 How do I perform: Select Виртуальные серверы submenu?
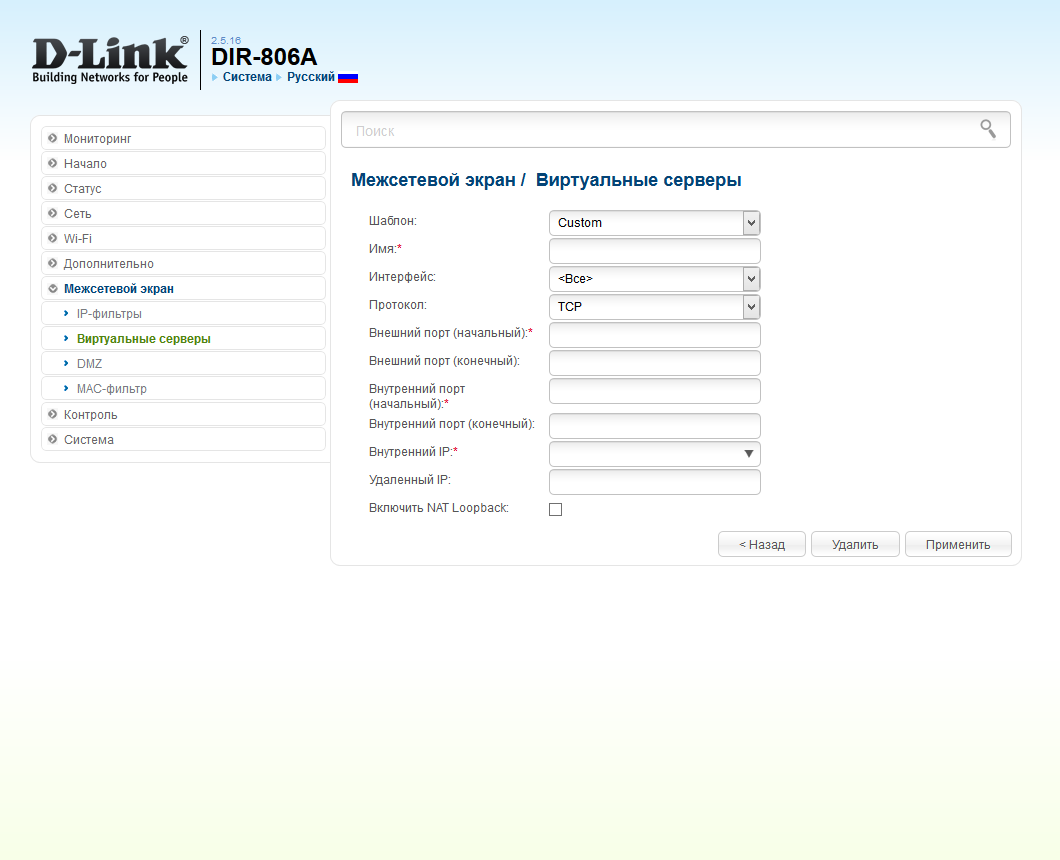coord(183,339)
